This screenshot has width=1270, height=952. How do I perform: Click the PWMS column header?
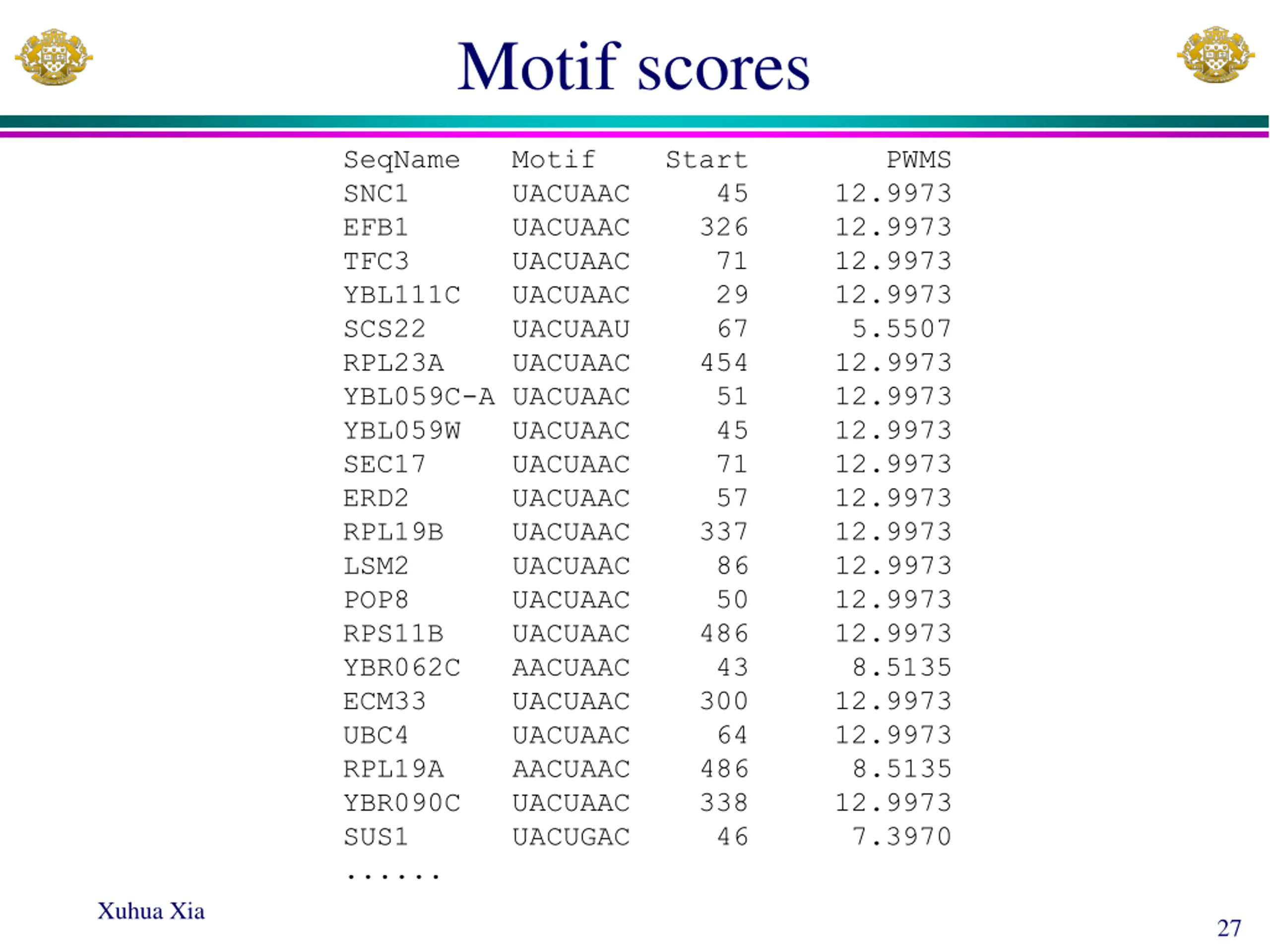pos(919,160)
